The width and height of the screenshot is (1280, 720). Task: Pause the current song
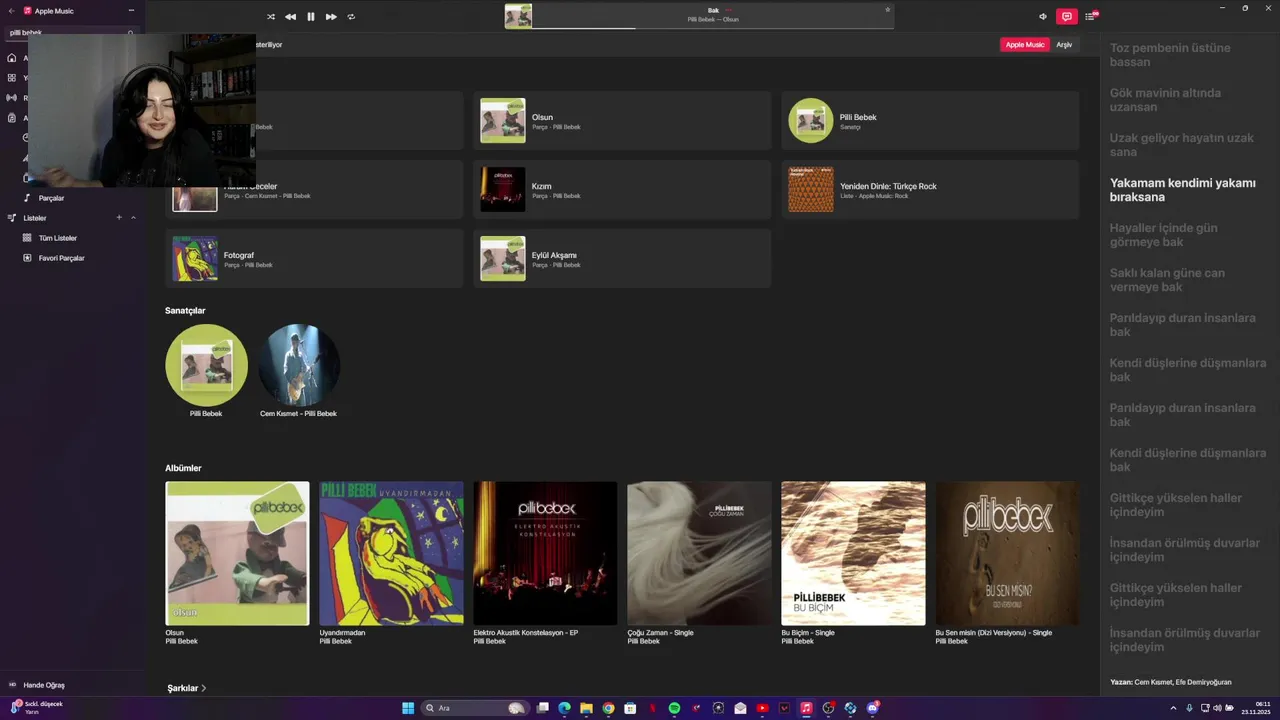311,17
